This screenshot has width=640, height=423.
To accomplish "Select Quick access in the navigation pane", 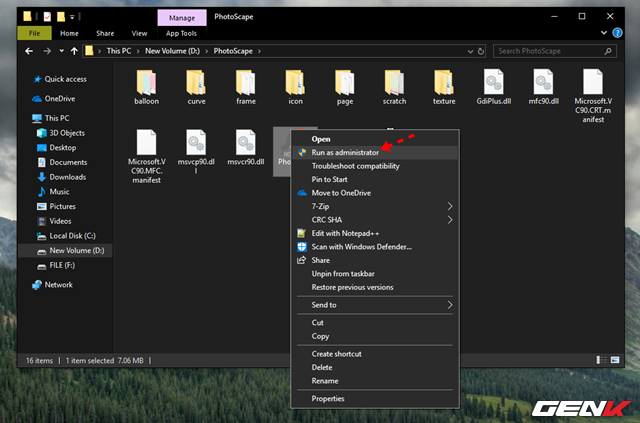I will pos(60,79).
